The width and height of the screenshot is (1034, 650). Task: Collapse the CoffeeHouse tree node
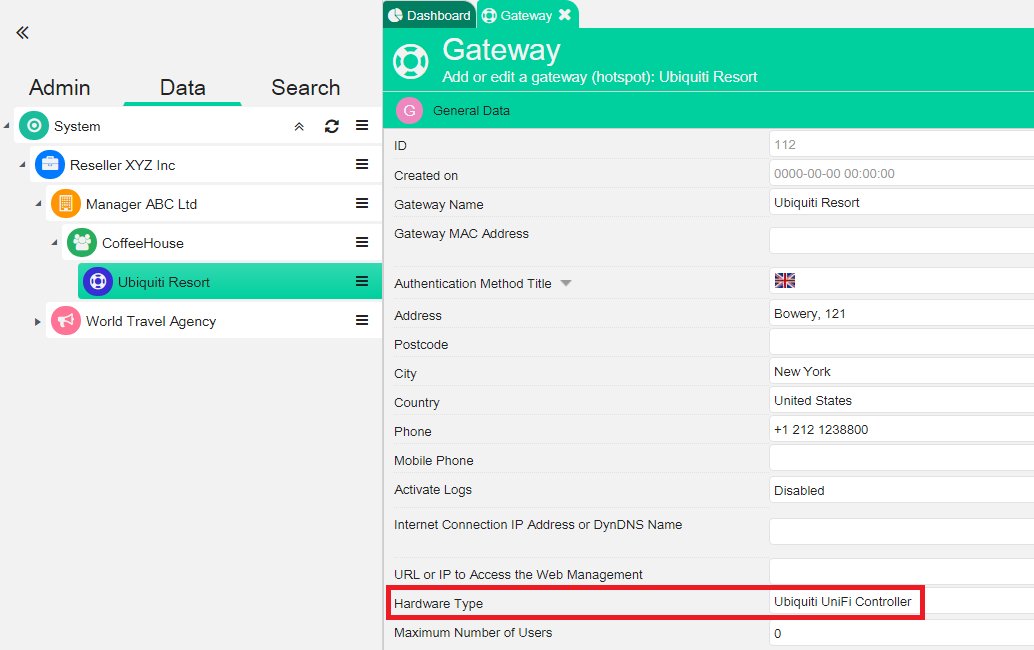point(54,243)
